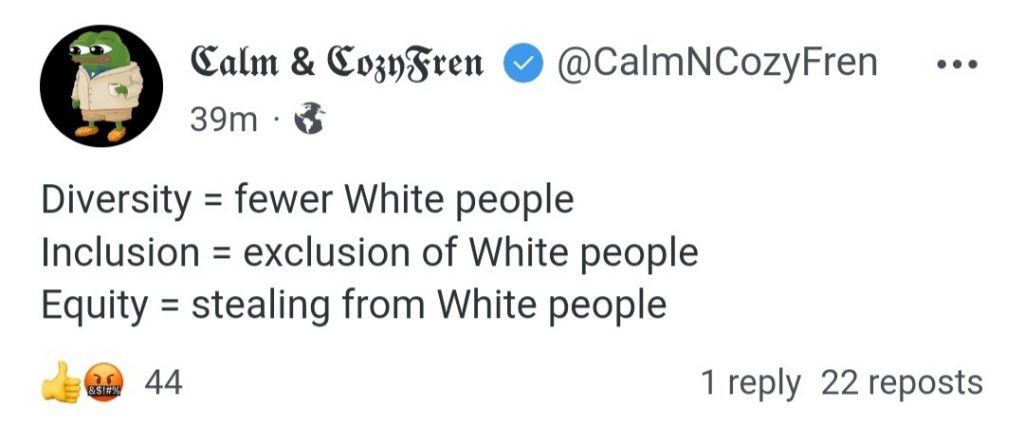Click the post line starting with Diversity
This screenshot has height=444, width=1024.
(x=307, y=200)
